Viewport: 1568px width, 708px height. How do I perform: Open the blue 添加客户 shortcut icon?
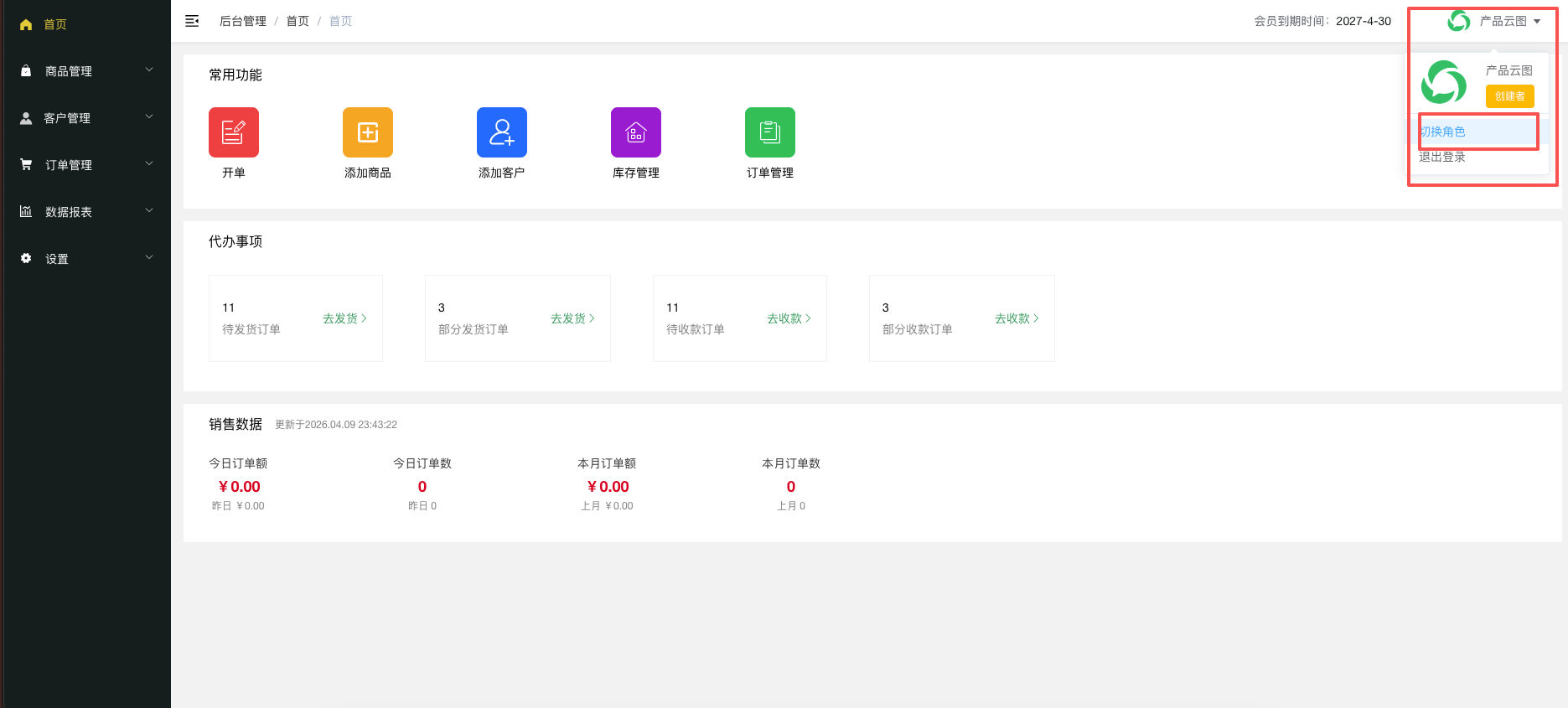[x=502, y=132]
